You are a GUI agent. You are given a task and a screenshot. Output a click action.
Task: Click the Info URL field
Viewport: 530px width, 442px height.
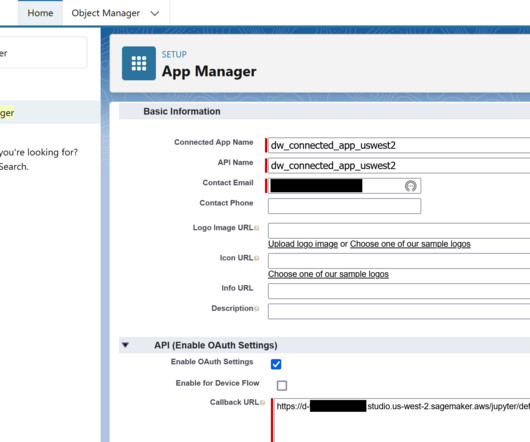pyautogui.click(x=399, y=291)
